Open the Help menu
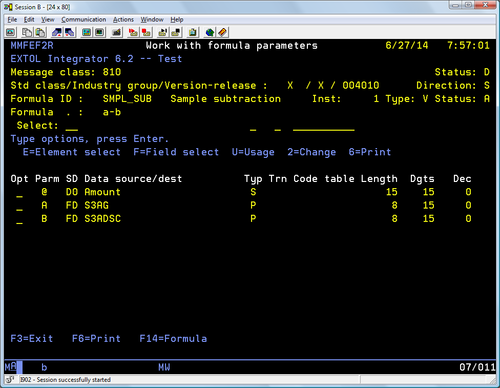This screenshot has width=500, height=388. pyautogui.click(x=177, y=20)
